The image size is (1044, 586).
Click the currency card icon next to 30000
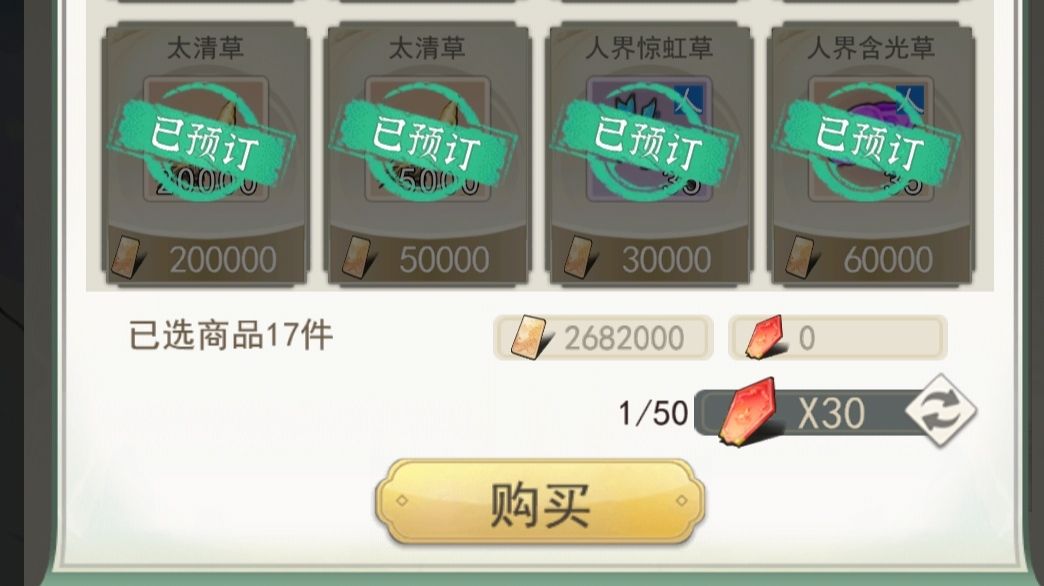[x=579, y=257]
